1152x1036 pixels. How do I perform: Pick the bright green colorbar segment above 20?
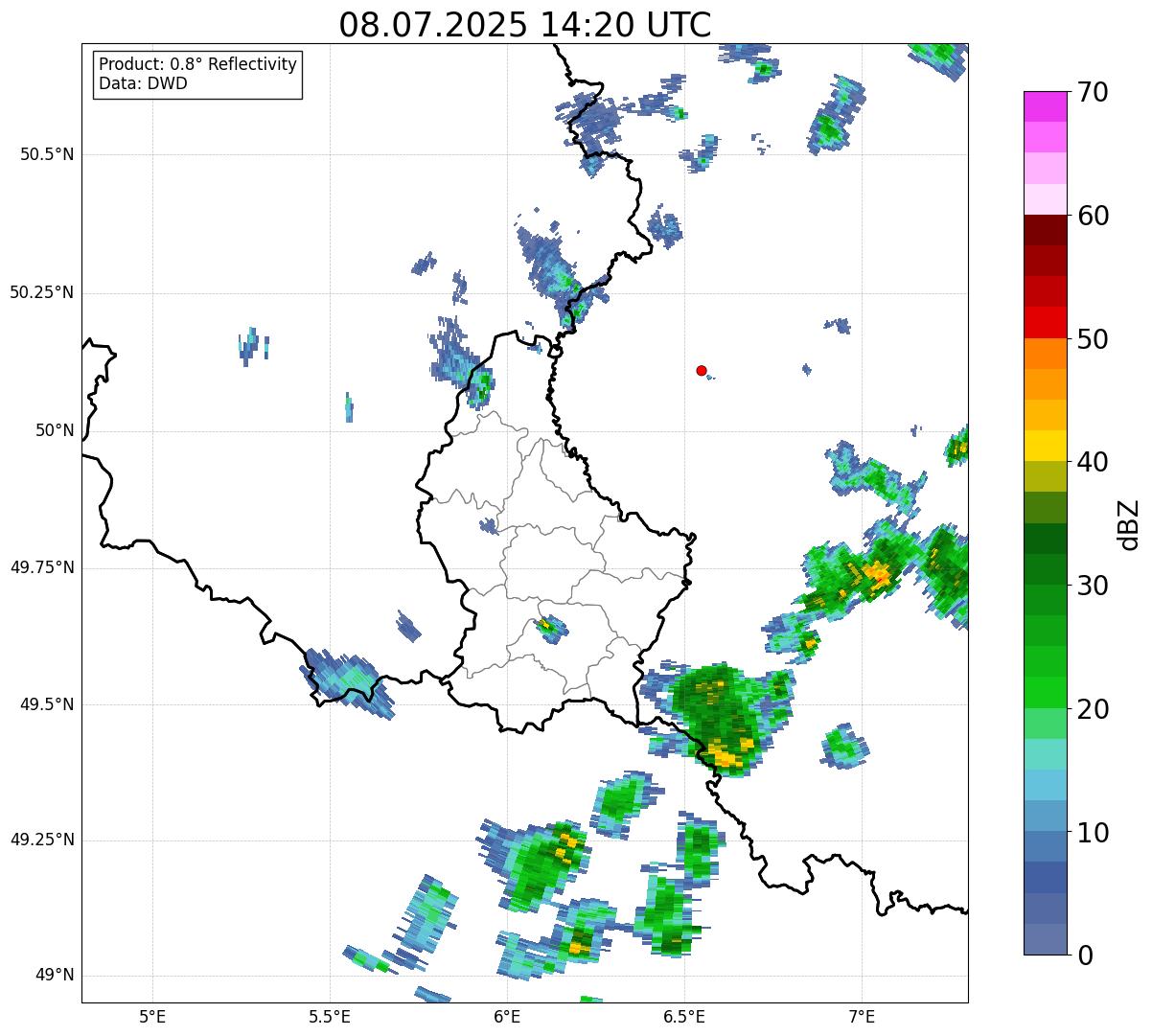point(1045,693)
